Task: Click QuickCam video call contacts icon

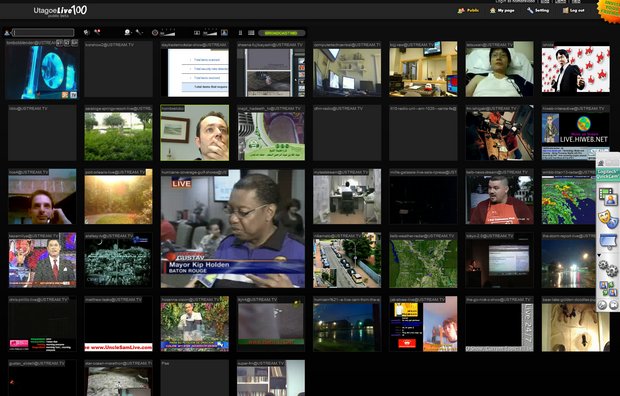Action: [608, 288]
